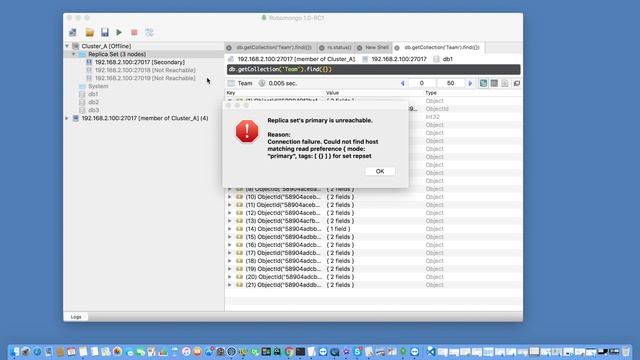
Task: Open Terminal in the Dock
Action: coord(300,351)
